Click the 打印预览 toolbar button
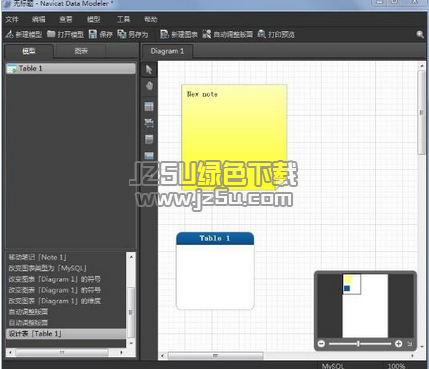 [276, 34]
